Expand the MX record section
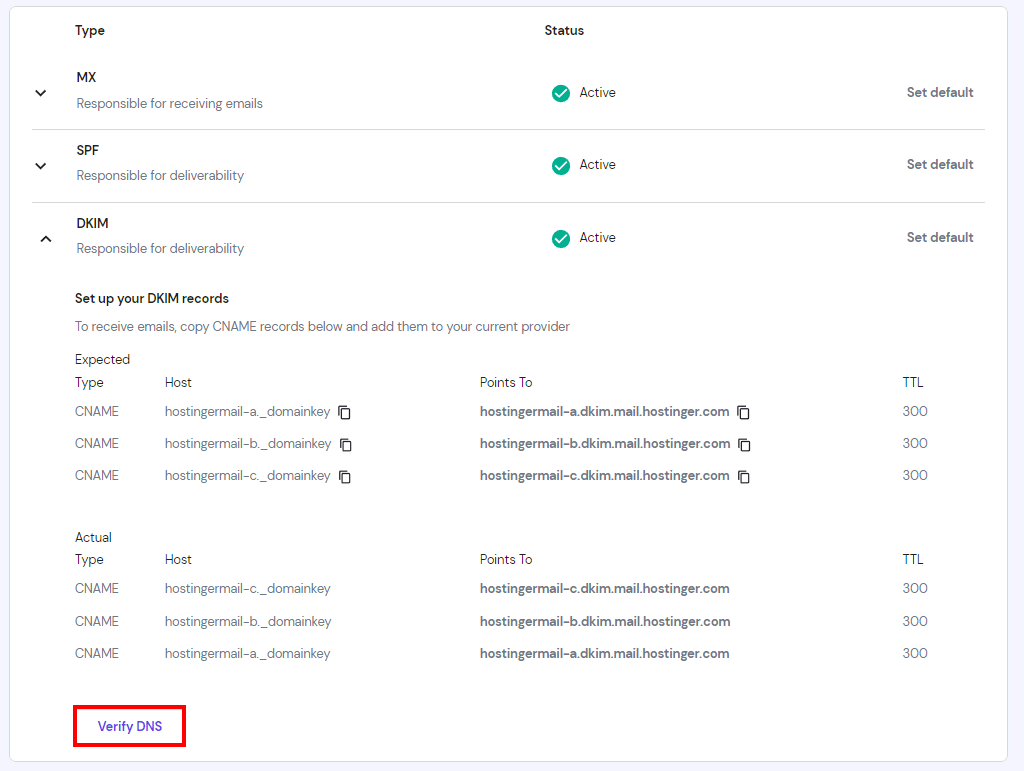Screen dimensions: 1024x771 click(40, 92)
